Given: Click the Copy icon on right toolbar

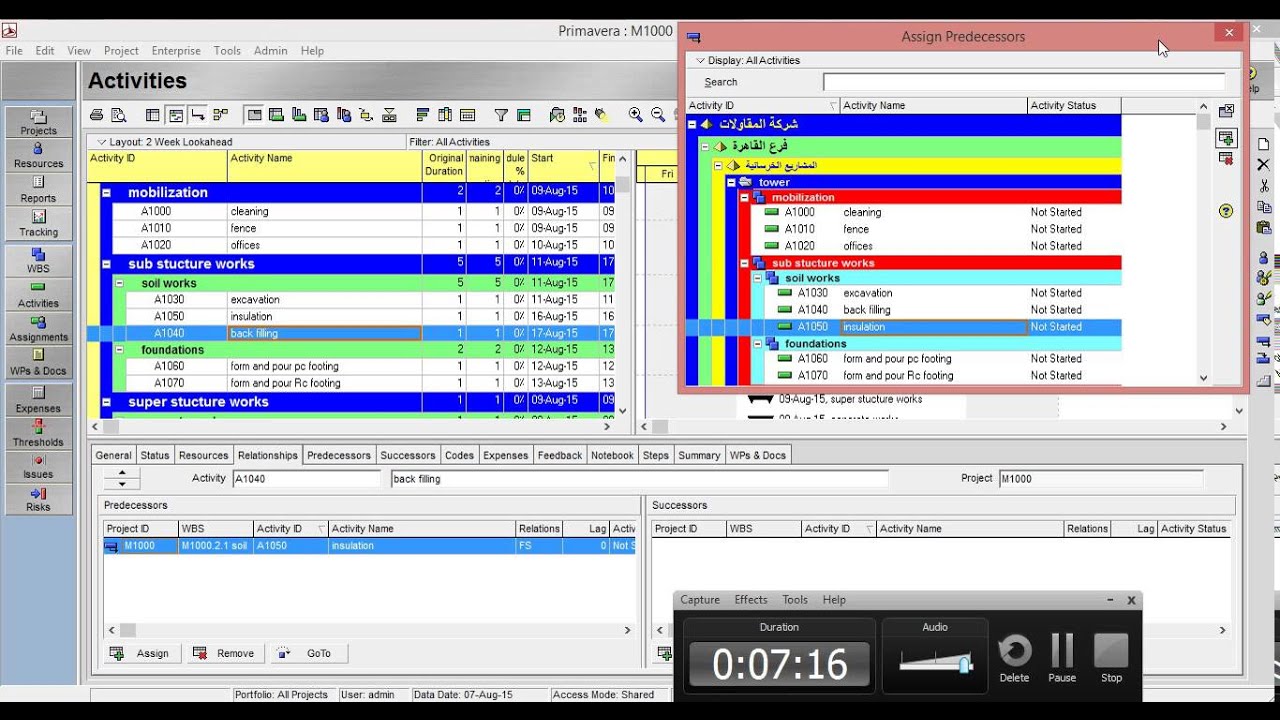Looking at the screenshot, I should 1263,207.
